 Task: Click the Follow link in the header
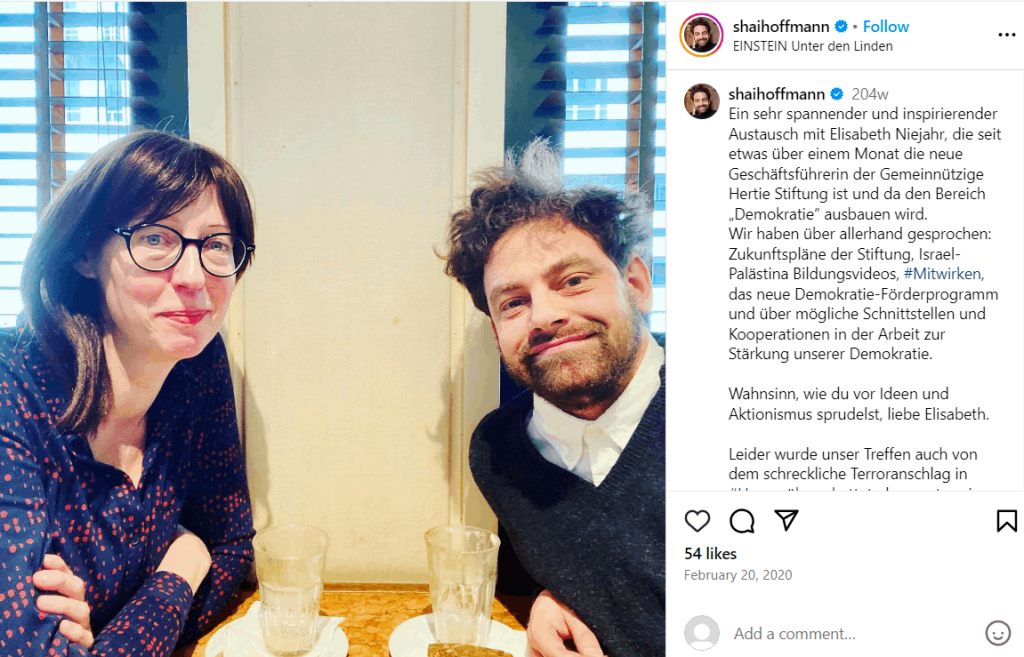click(886, 27)
